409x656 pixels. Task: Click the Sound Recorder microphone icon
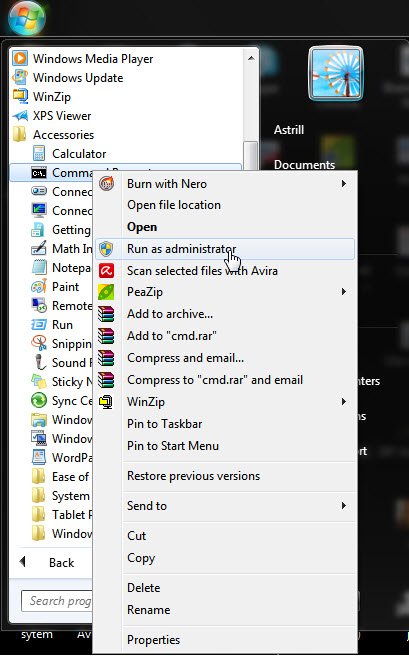pyautogui.click(x=40, y=362)
